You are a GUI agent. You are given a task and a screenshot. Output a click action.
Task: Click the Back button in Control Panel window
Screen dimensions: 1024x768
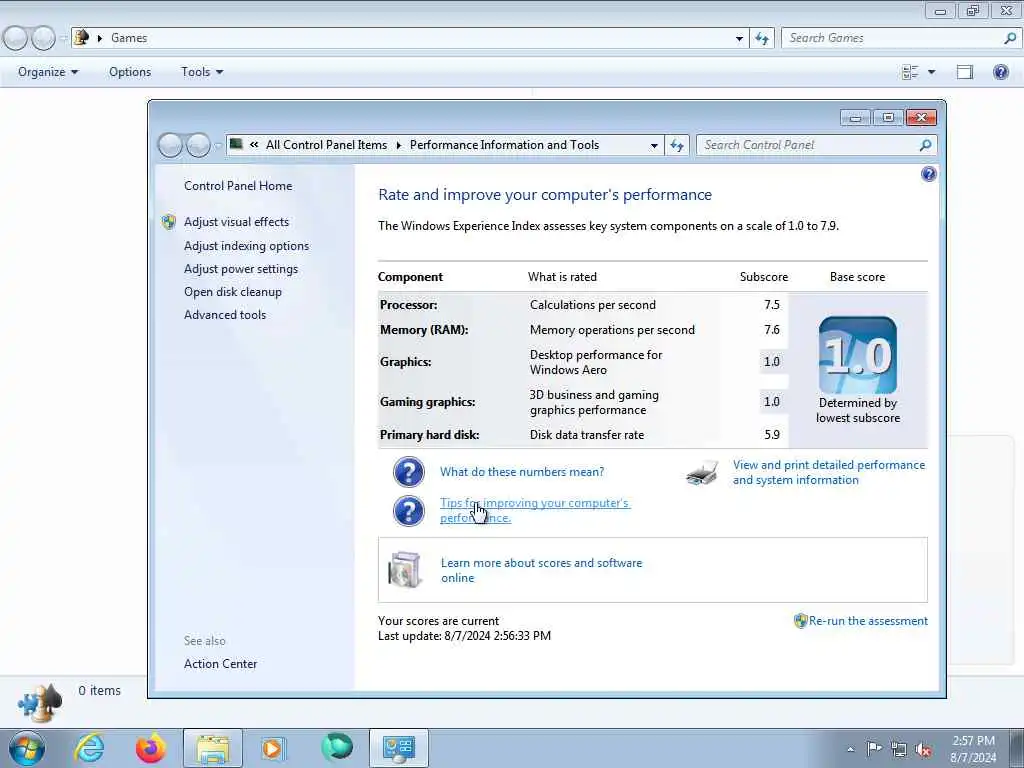(x=170, y=145)
